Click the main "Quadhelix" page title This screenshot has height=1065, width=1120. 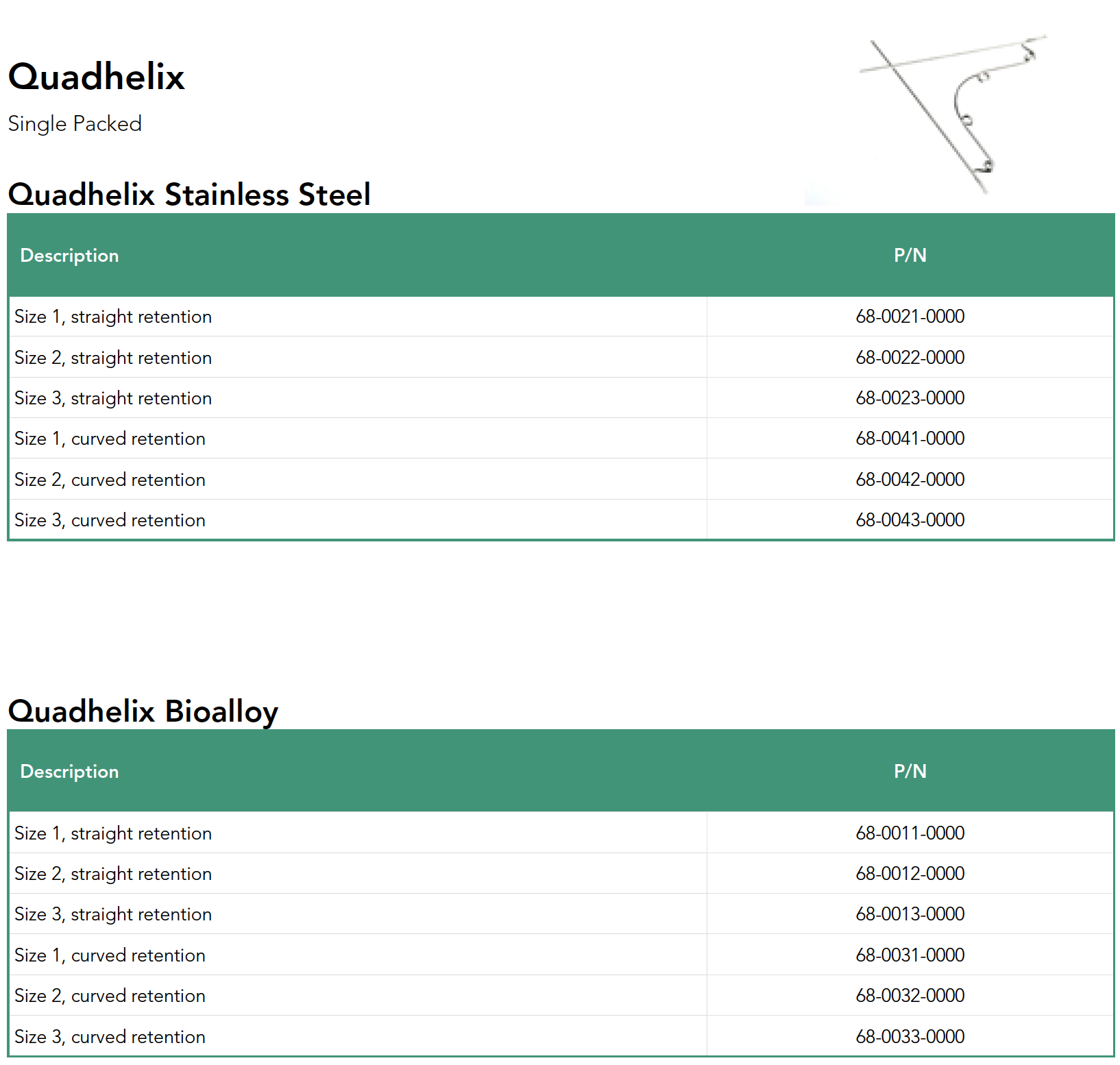click(97, 77)
